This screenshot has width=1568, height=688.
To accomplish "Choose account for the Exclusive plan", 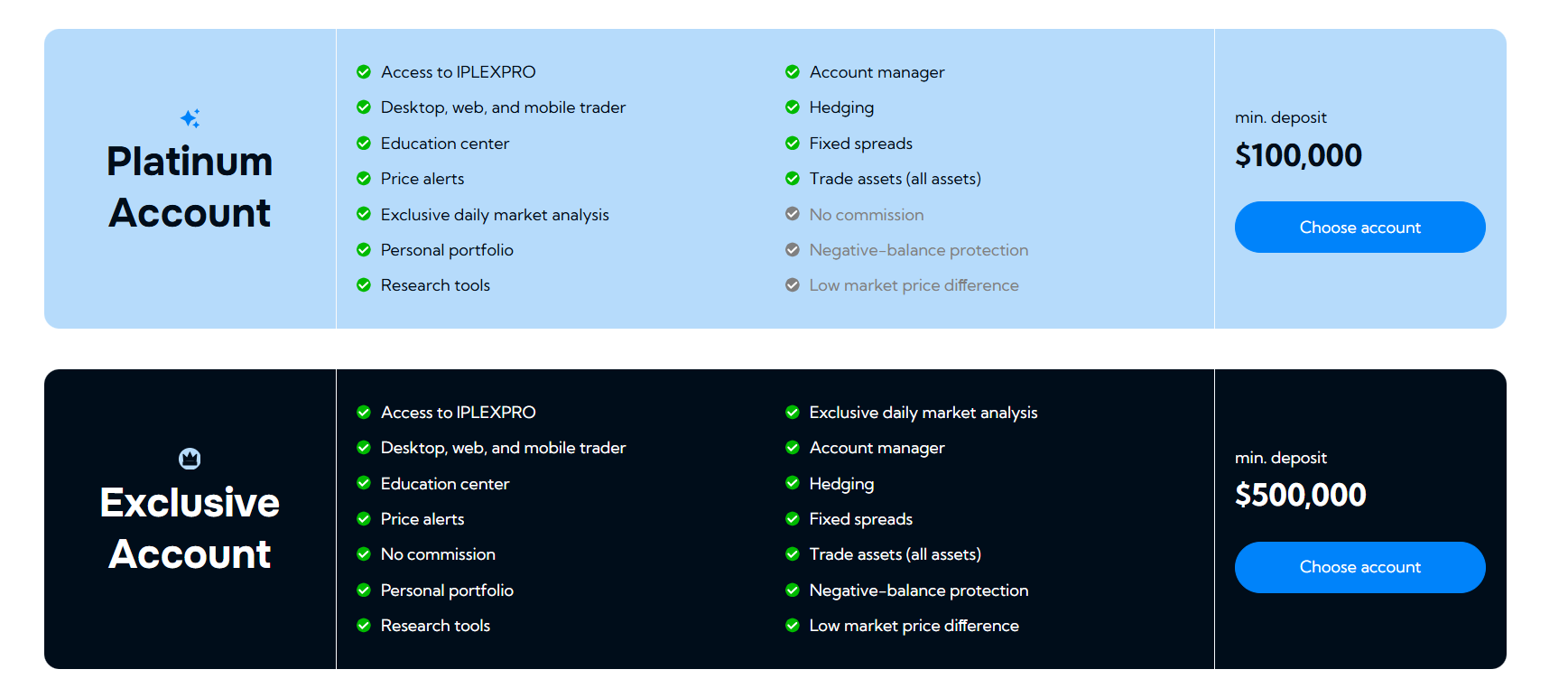I will [x=1359, y=567].
